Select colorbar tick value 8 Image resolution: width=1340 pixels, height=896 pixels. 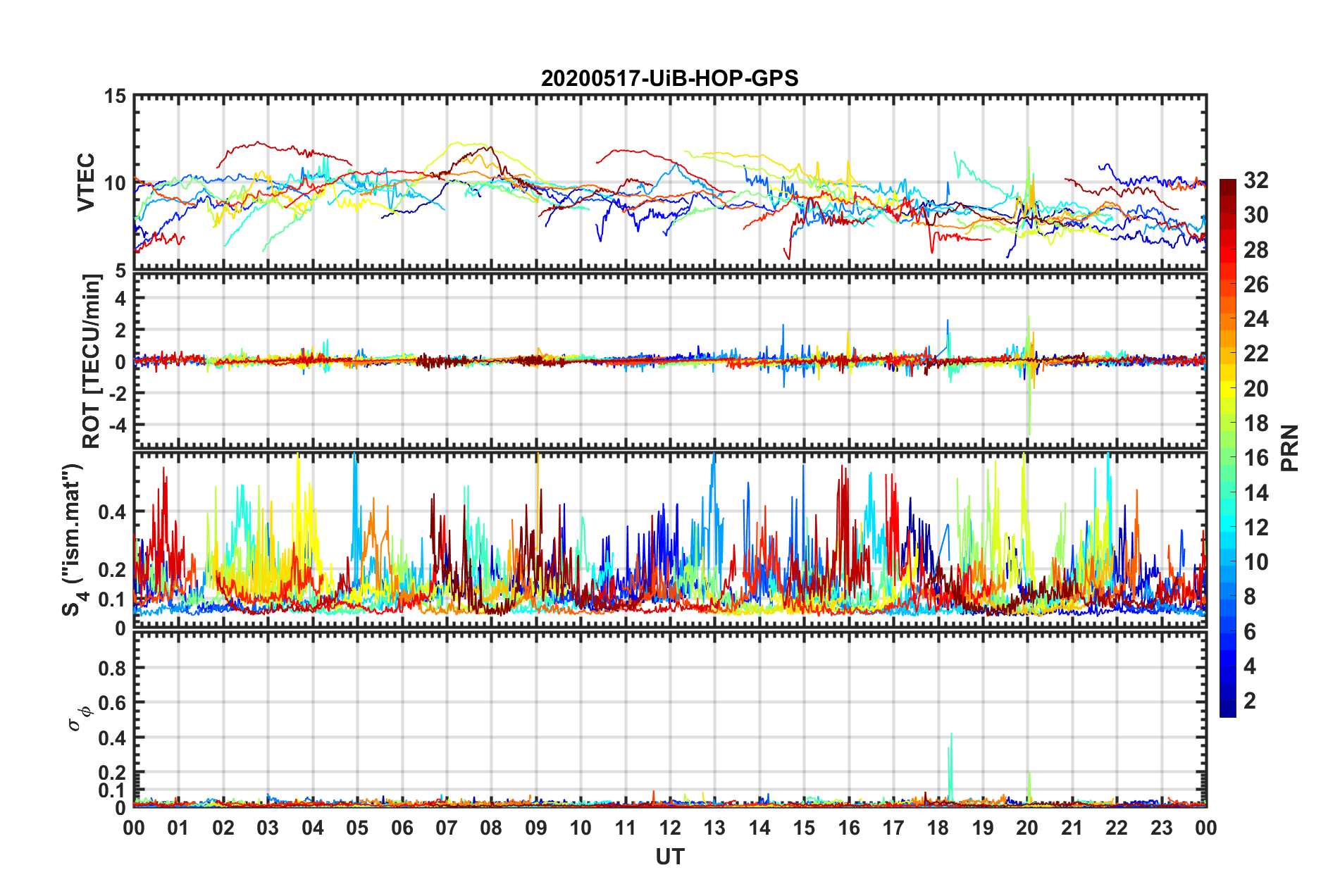(1250, 597)
